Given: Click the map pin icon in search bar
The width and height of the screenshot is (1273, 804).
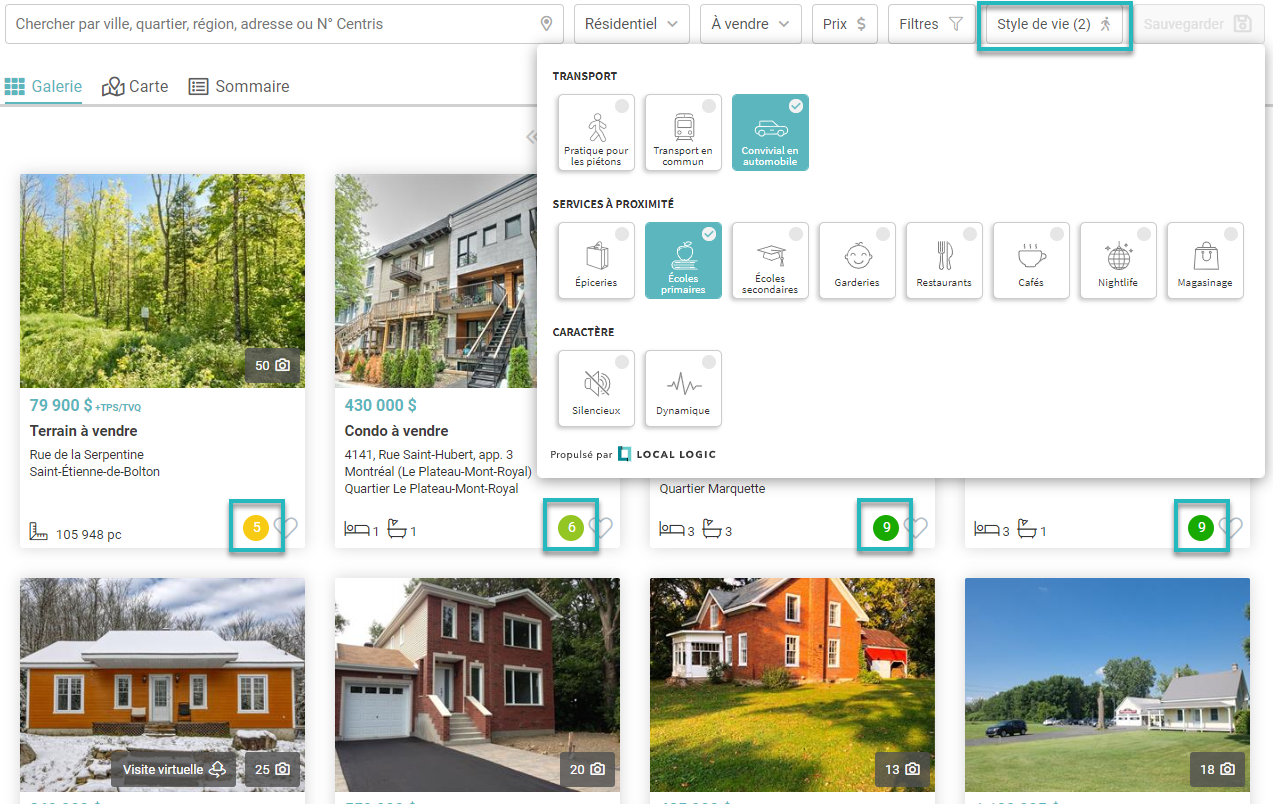Looking at the screenshot, I should pyautogui.click(x=546, y=24).
